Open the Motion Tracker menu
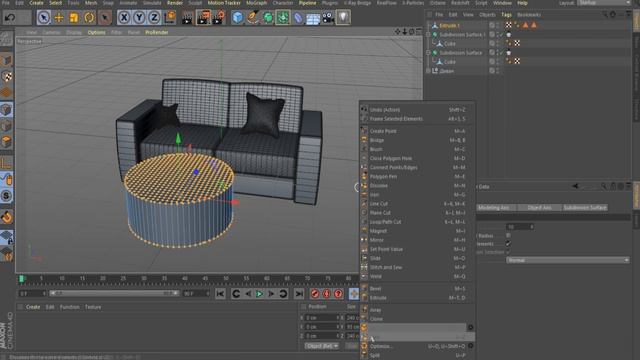The image size is (640, 360). point(224,3)
